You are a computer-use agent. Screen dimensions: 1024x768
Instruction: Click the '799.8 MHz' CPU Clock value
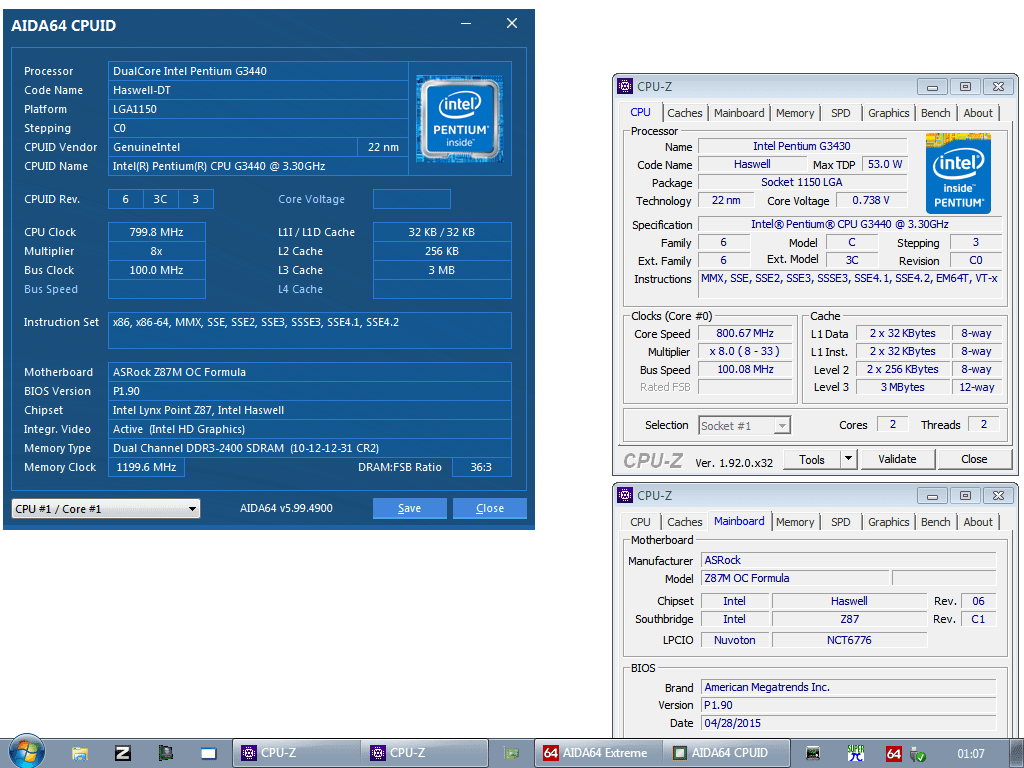[x=157, y=232]
